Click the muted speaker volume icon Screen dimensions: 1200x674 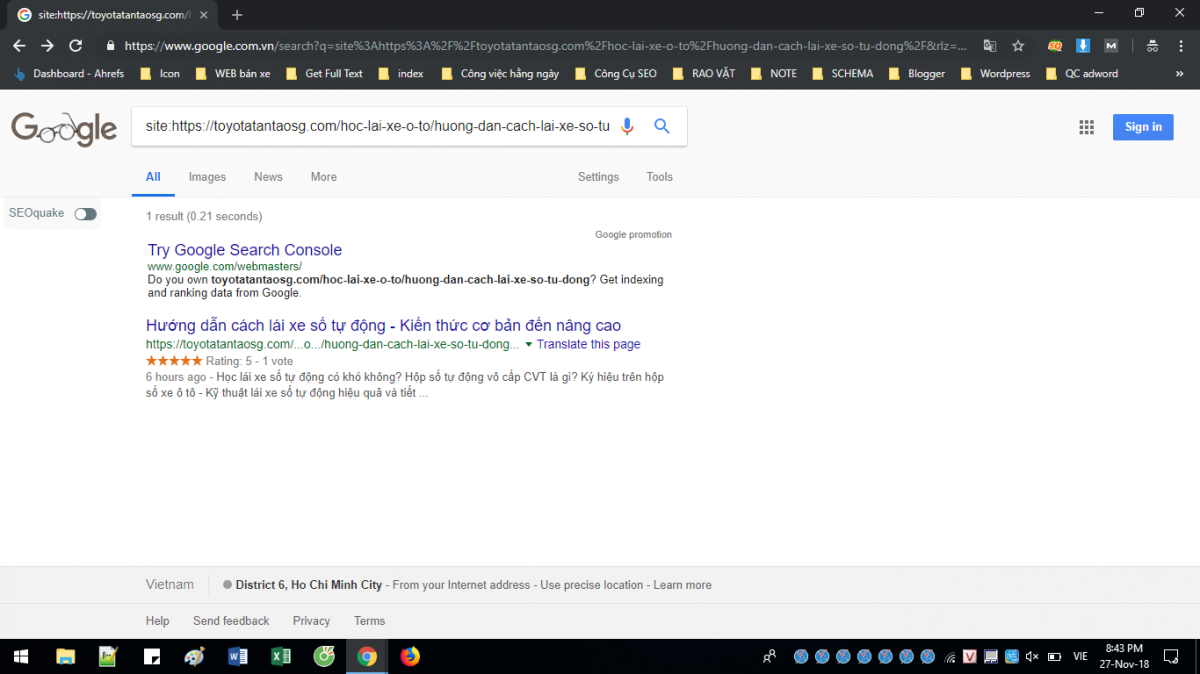(1031, 657)
